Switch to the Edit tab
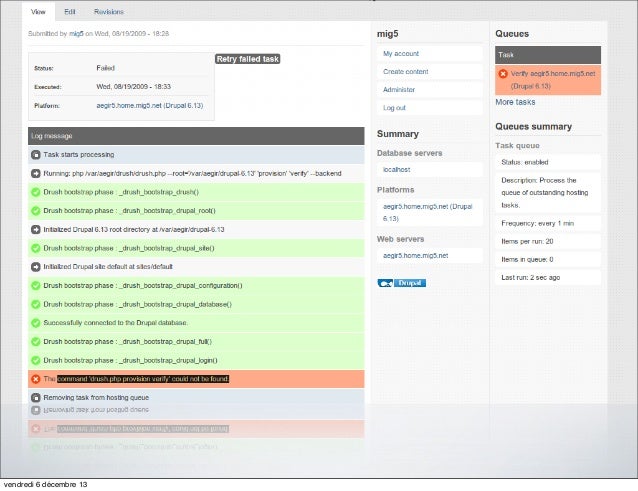This screenshot has width=638, height=491. pos(70,12)
